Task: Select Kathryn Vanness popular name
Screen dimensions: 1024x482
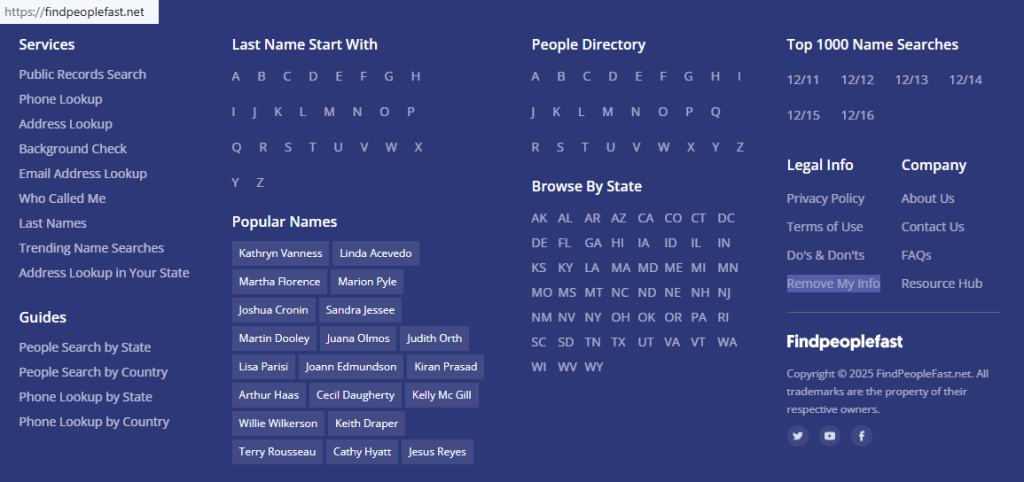Action: pos(280,254)
